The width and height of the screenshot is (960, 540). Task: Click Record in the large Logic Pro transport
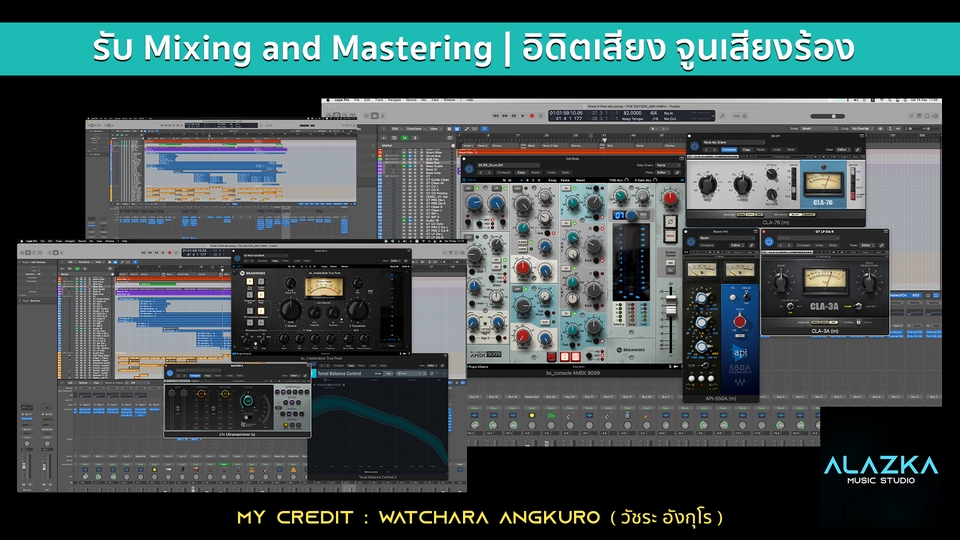coord(532,116)
